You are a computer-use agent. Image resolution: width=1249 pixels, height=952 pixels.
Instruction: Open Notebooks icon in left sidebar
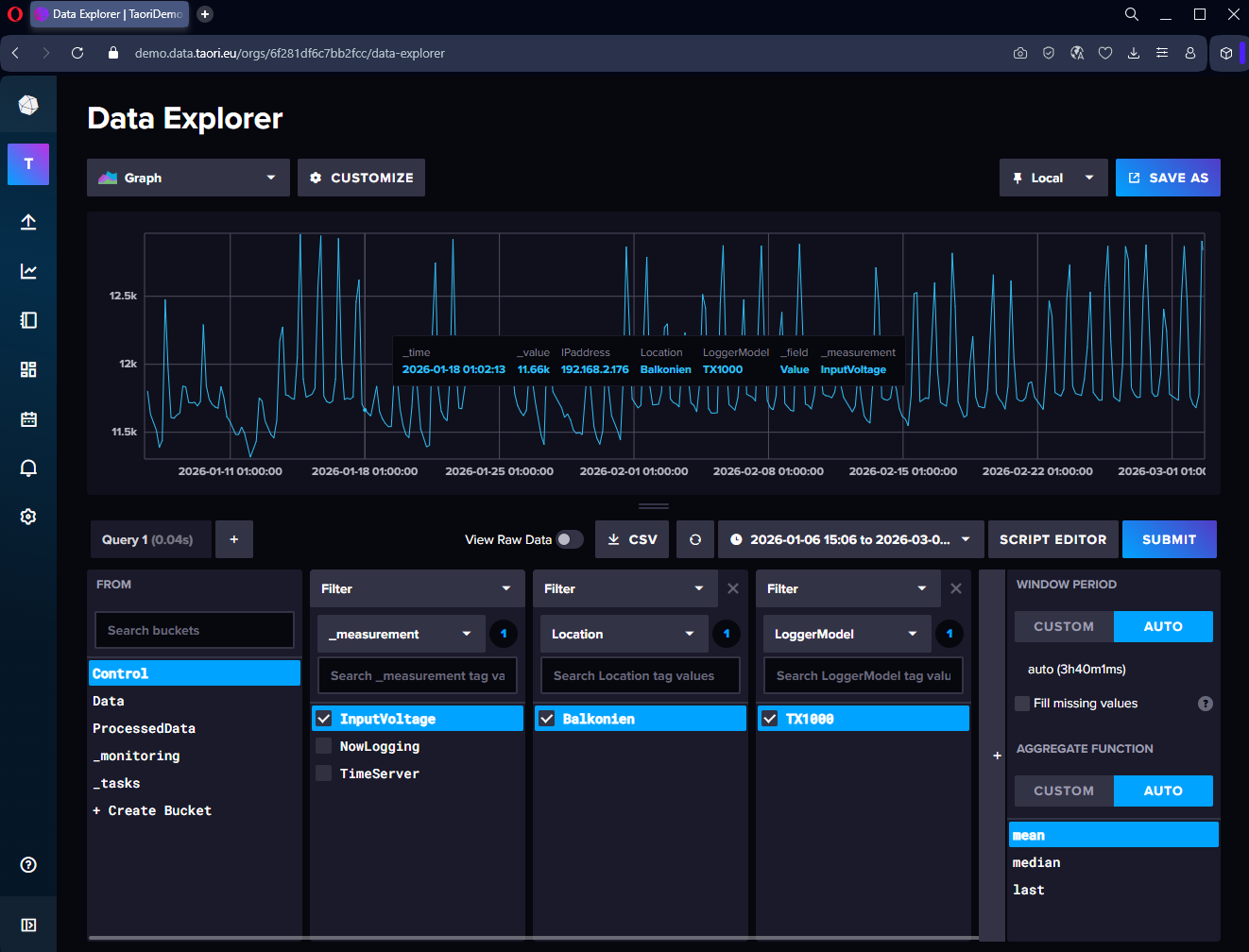click(28, 320)
